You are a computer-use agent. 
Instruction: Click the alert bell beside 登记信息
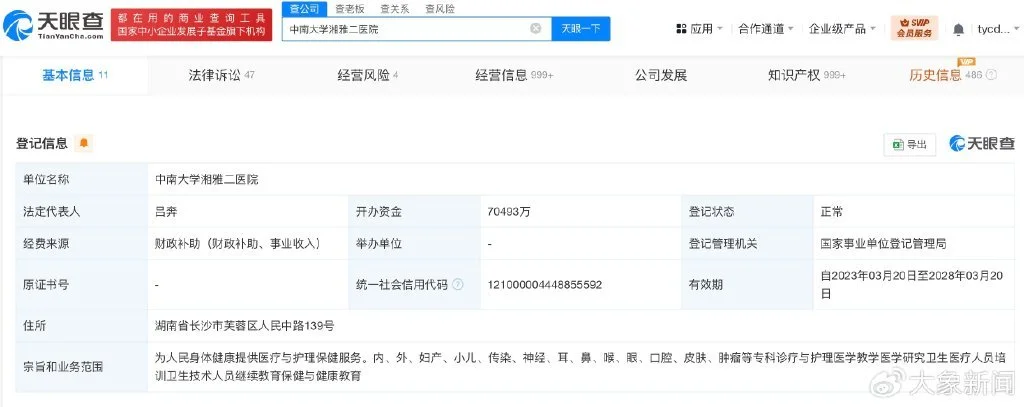tap(83, 144)
